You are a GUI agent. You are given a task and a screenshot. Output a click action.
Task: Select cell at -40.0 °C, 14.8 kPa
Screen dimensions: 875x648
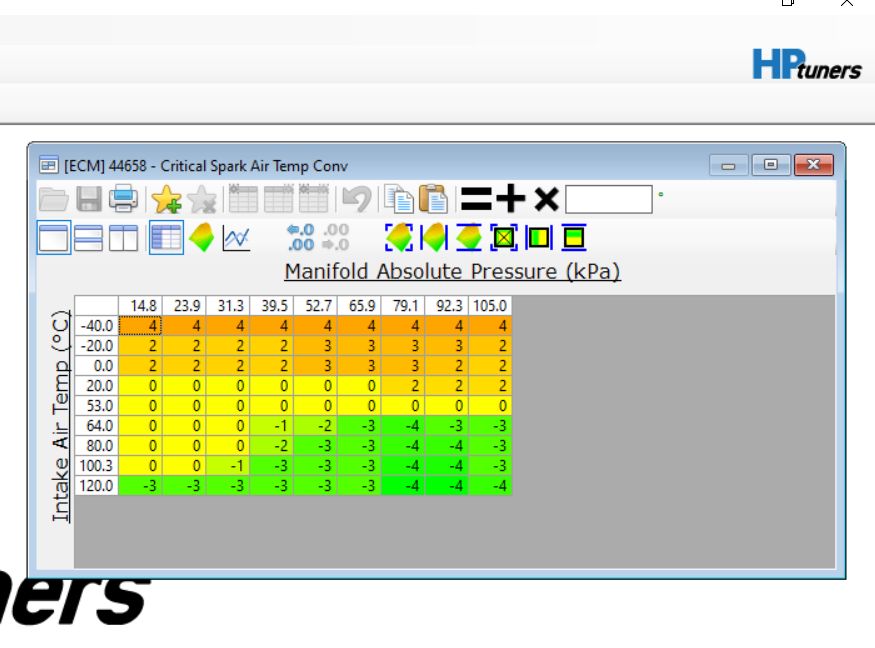140,325
